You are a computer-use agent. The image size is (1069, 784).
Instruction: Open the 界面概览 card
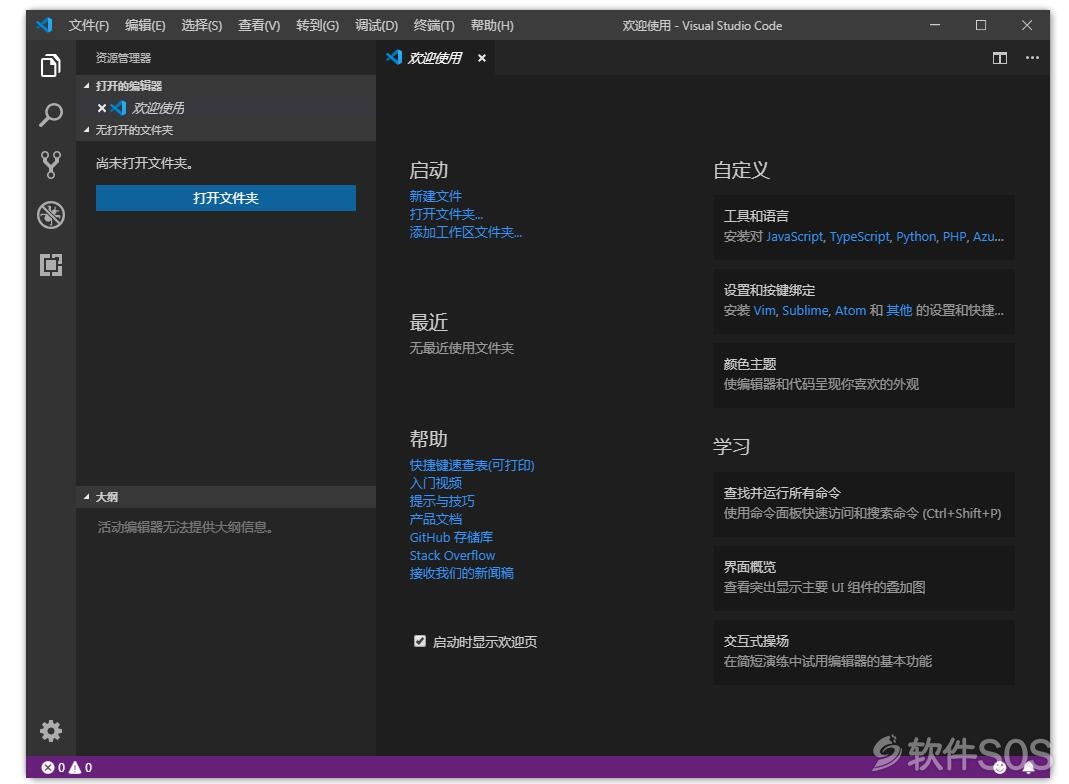click(864, 577)
